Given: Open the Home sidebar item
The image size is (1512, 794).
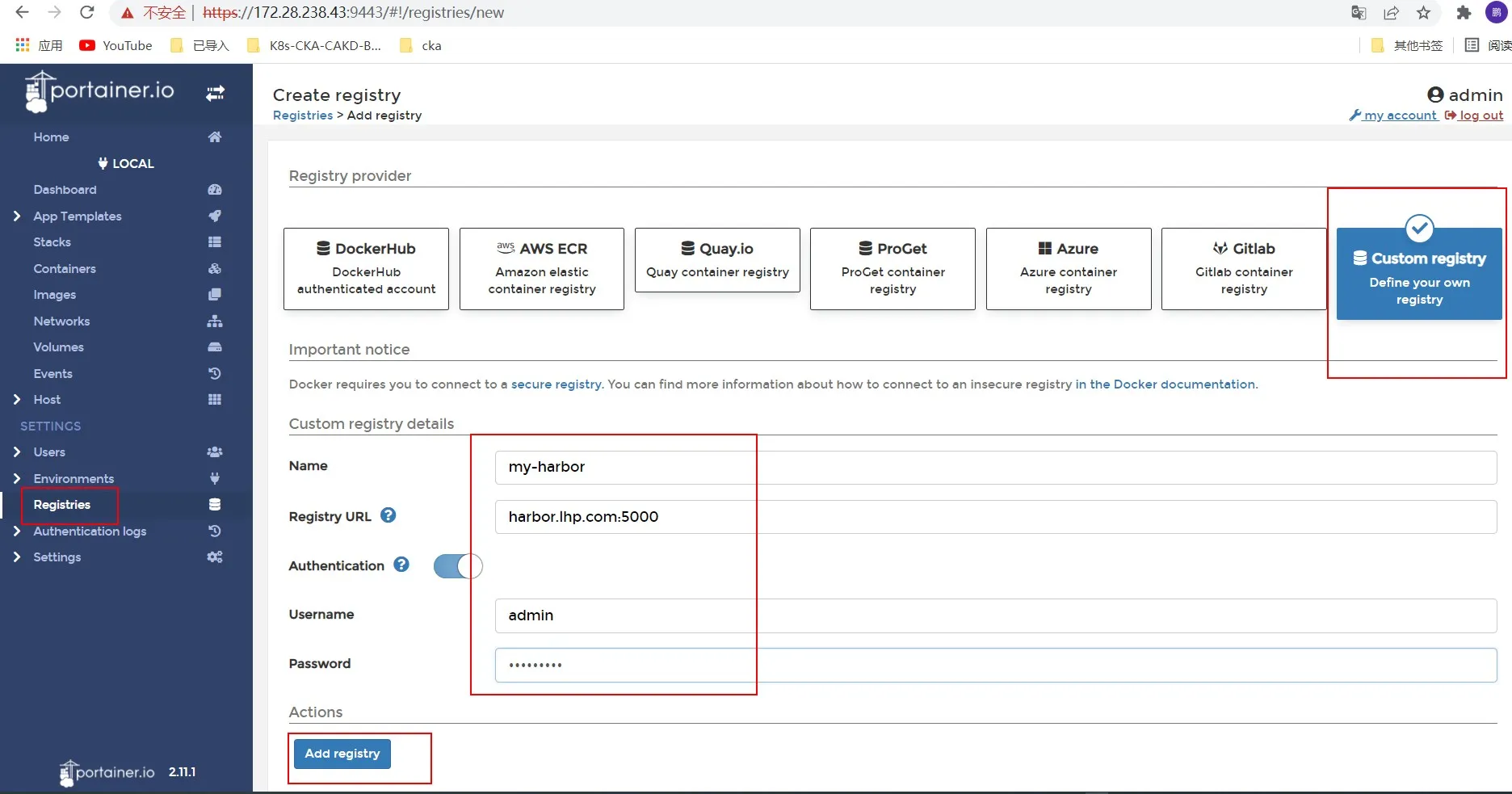Looking at the screenshot, I should pos(51,137).
